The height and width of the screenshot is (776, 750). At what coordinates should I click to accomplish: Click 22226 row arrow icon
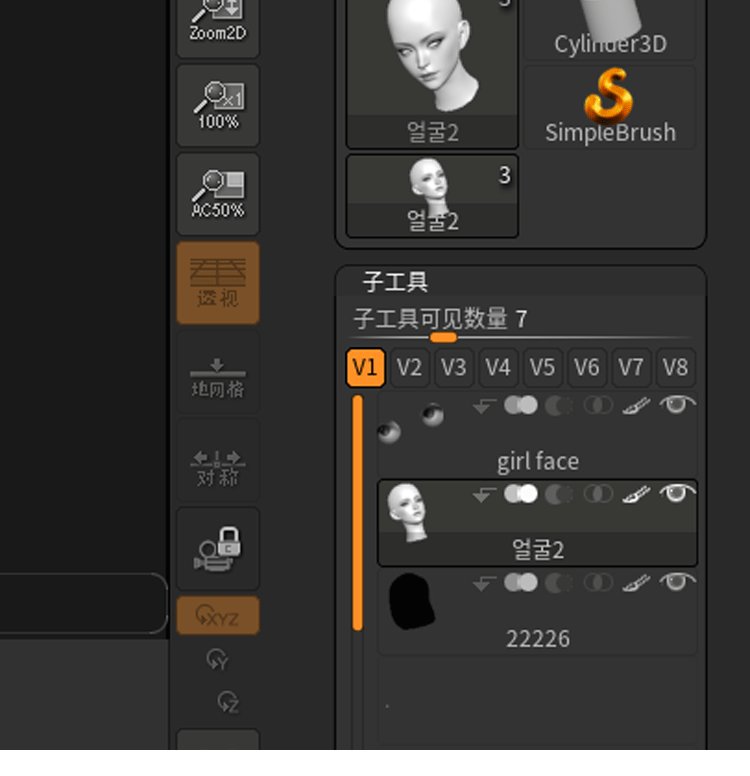[x=484, y=583]
